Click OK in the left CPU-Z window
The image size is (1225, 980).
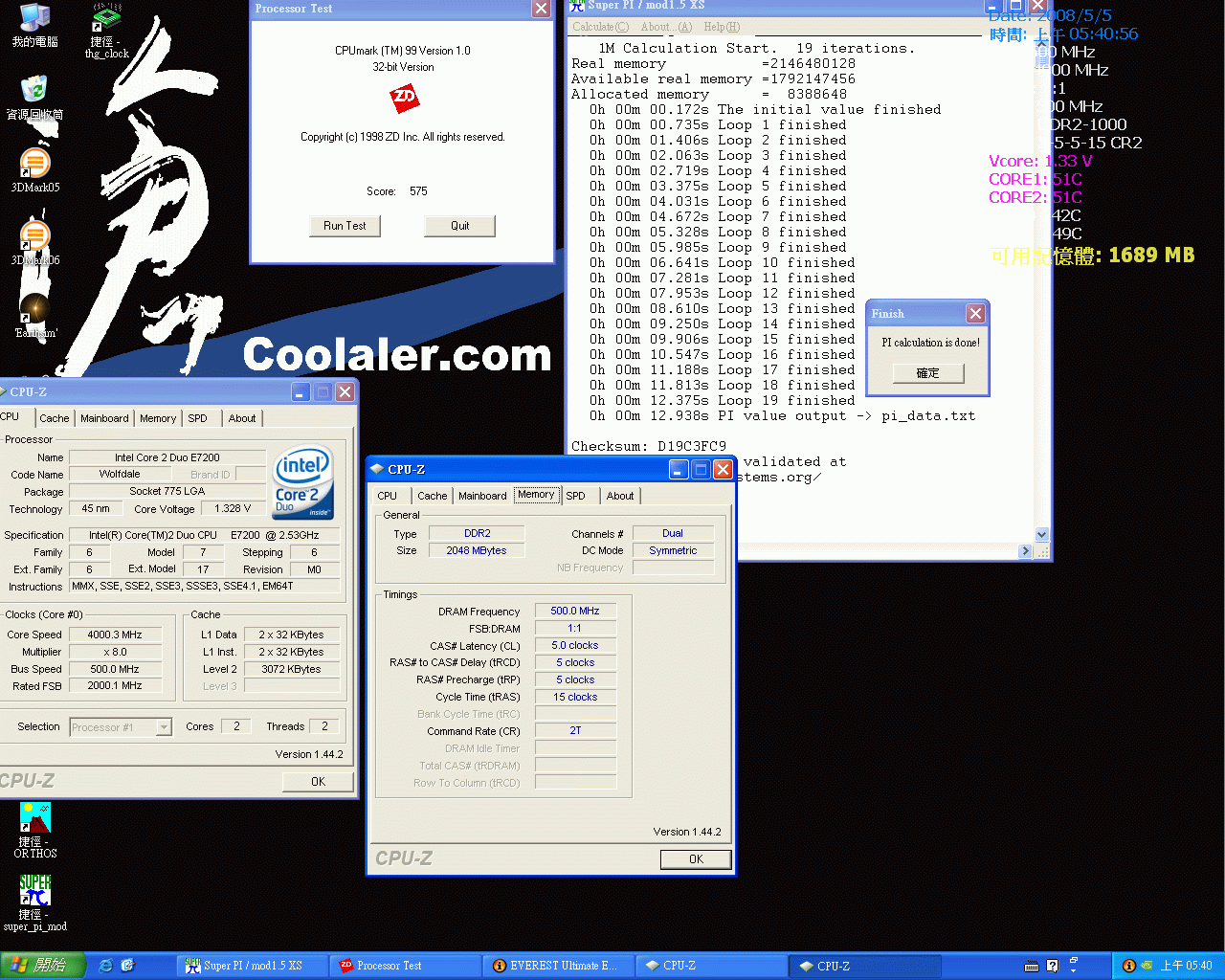pos(319,782)
